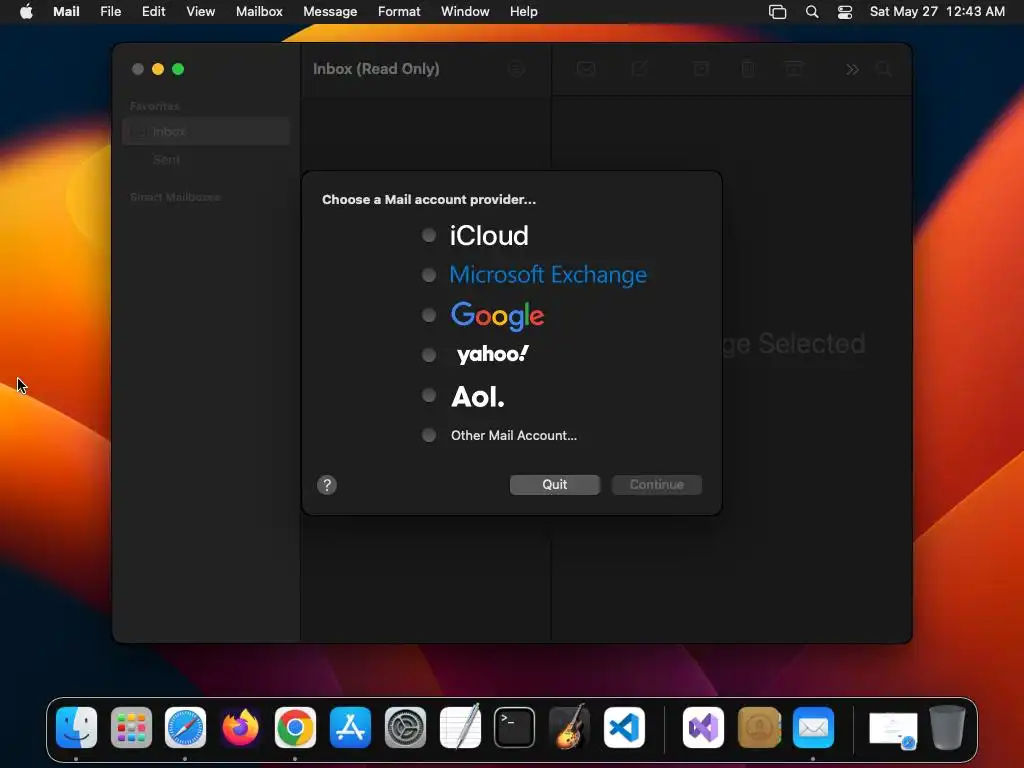Select the iCloud account provider radio button
Screen dimensions: 1024x768
pos(428,235)
